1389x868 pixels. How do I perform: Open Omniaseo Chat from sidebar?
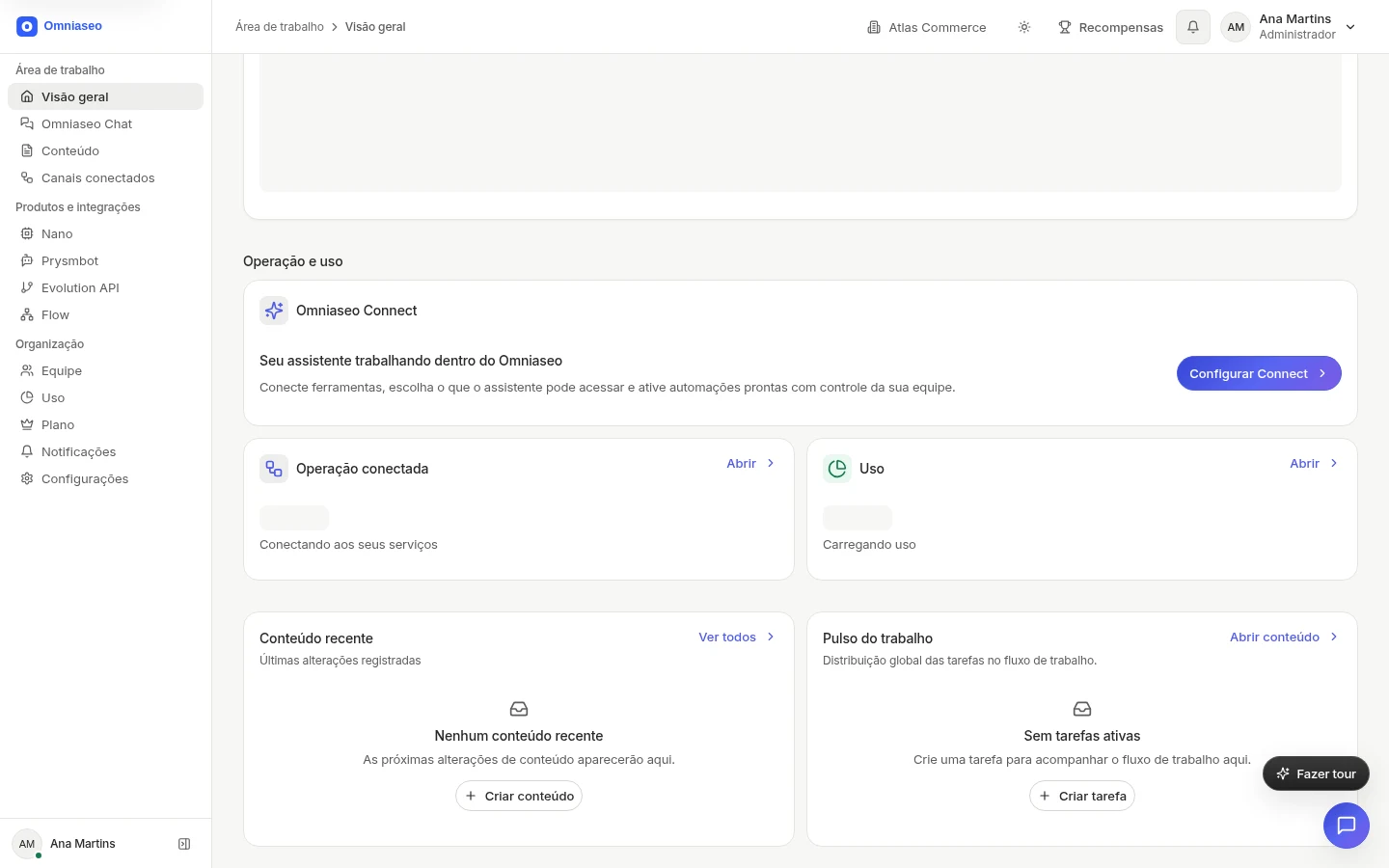click(x=106, y=123)
